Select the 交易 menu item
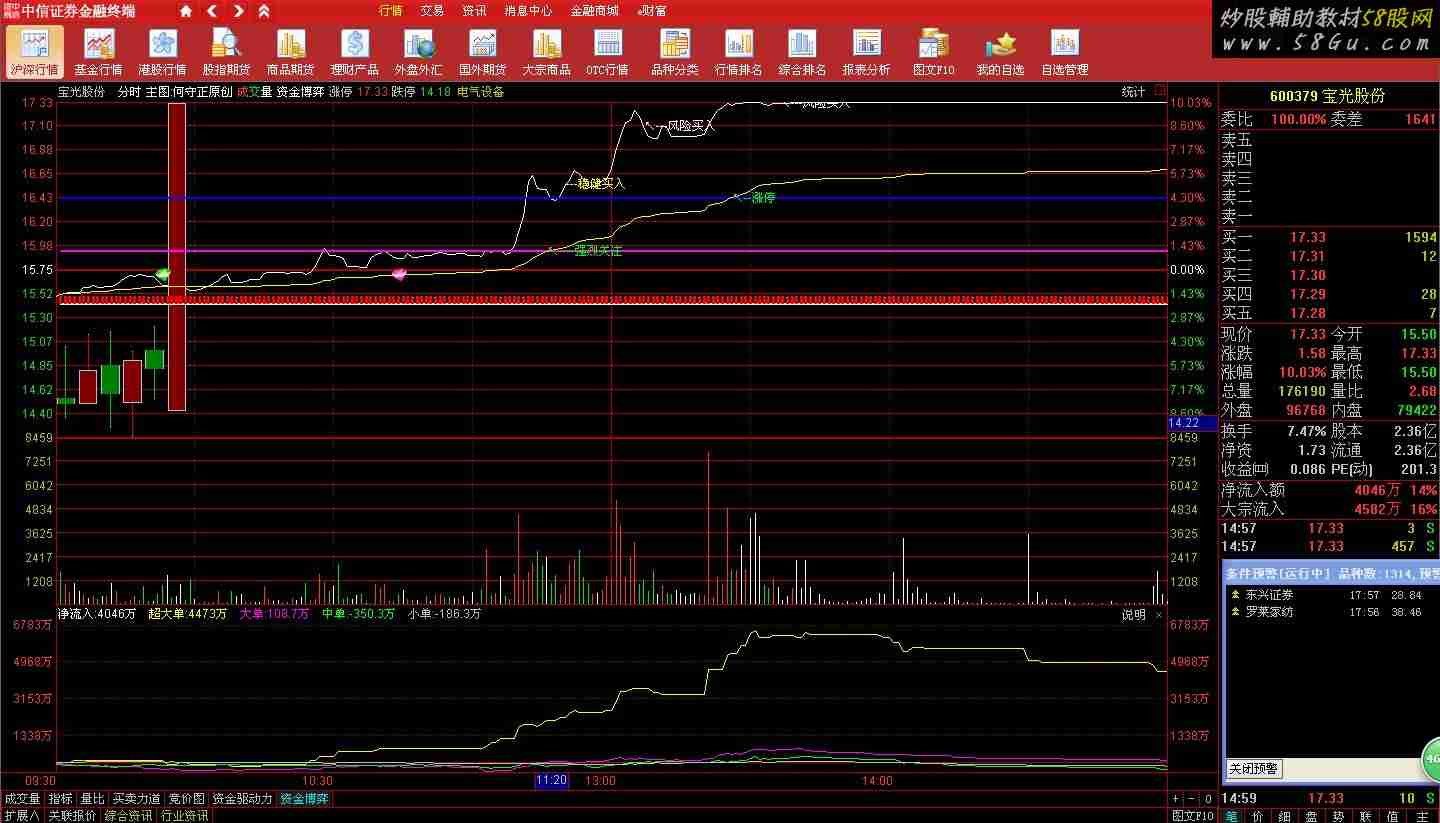Screen dimensions: 1440x823 coord(432,11)
